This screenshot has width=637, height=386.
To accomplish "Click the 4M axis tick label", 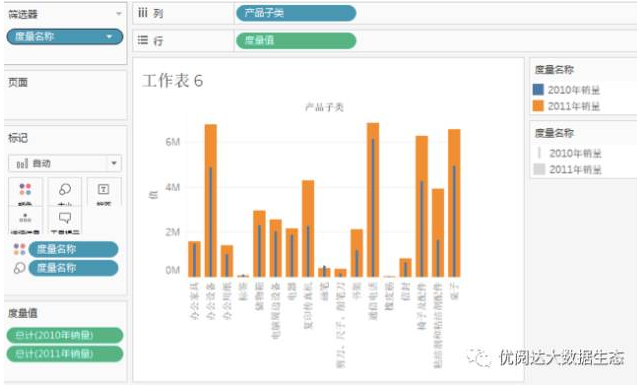I will click(173, 187).
